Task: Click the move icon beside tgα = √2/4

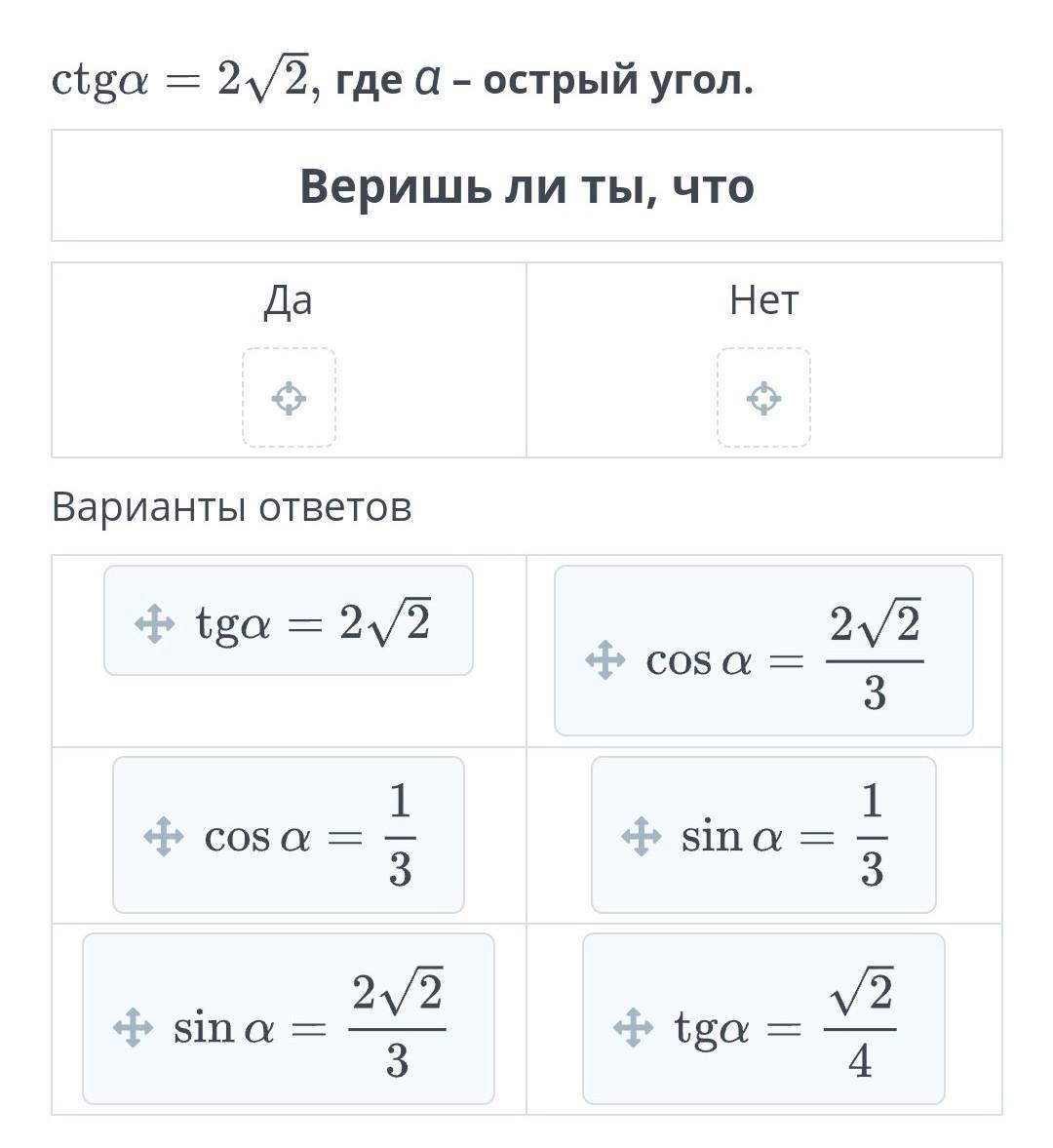Action: (x=633, y=1028)
